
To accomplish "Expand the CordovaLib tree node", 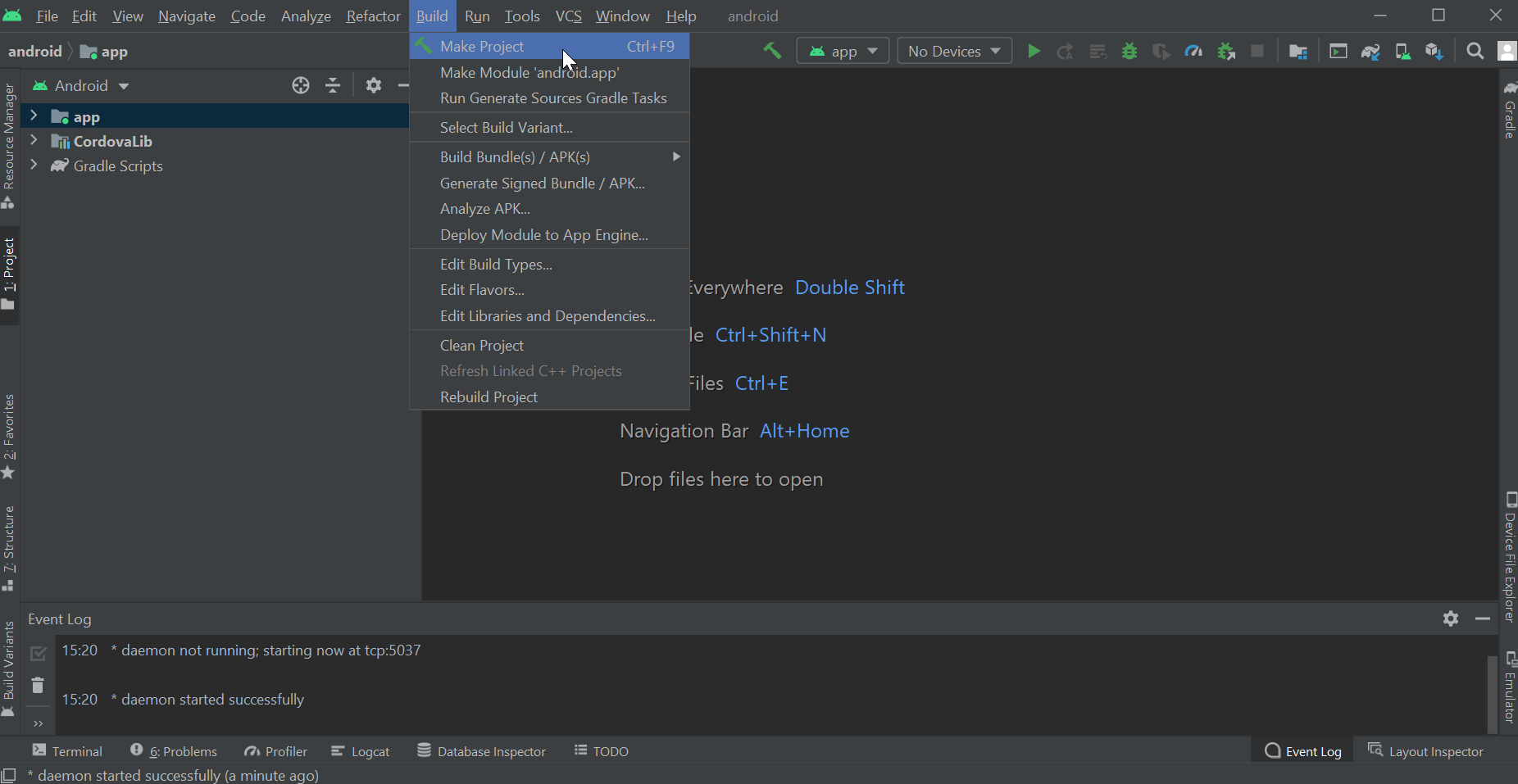I will pos(34,140).
